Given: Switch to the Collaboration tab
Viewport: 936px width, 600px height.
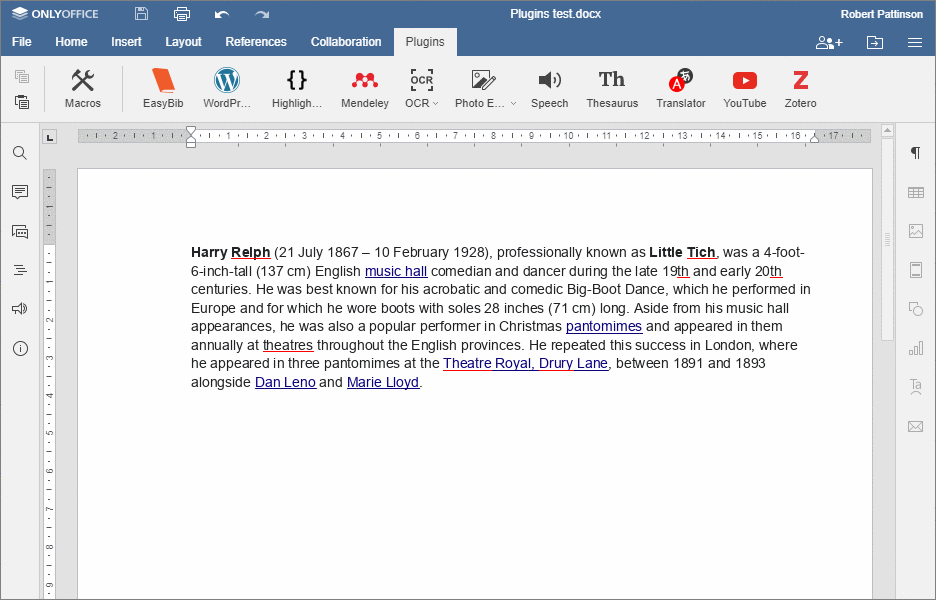Looking at the screenshot, I should click(346, 42).
